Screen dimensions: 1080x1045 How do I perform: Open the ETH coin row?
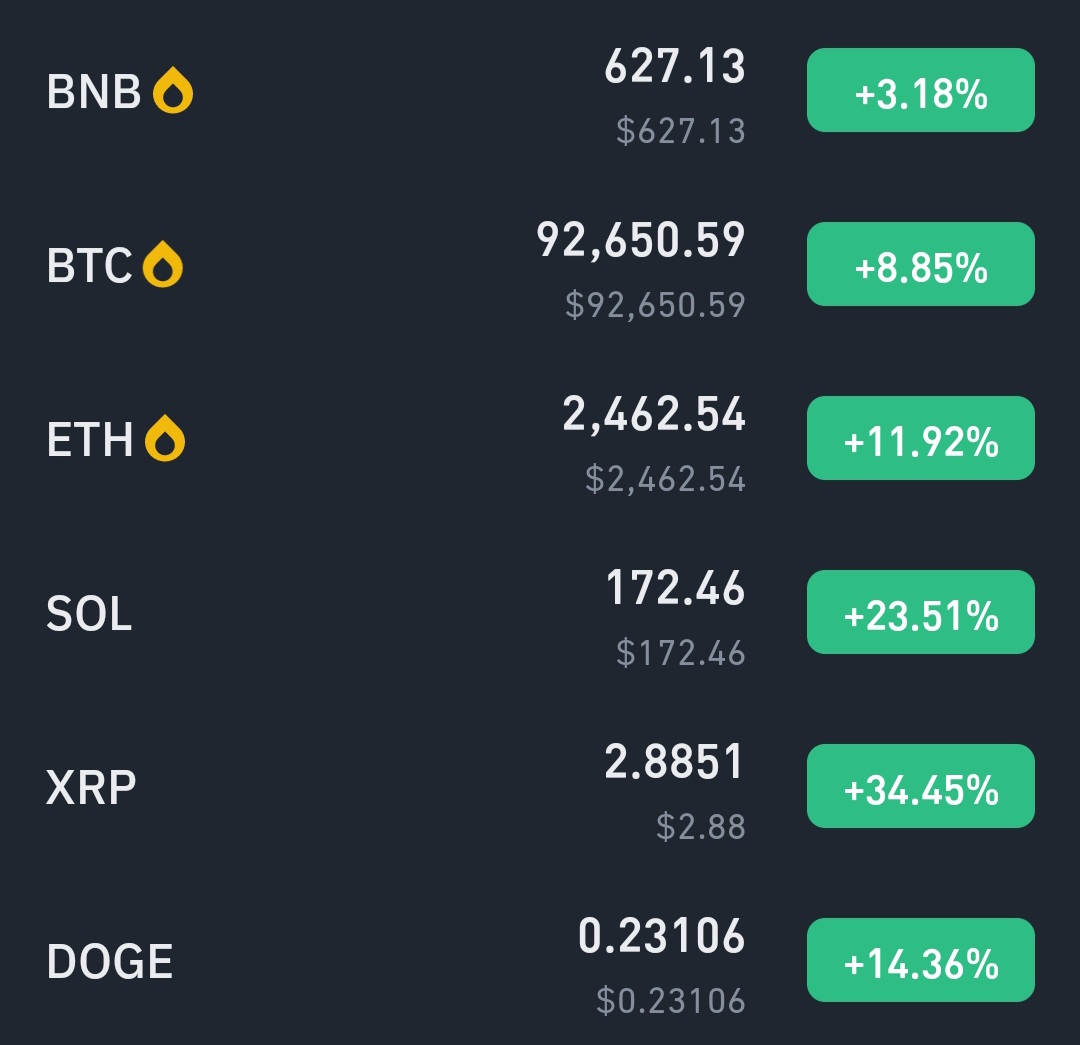540,438
